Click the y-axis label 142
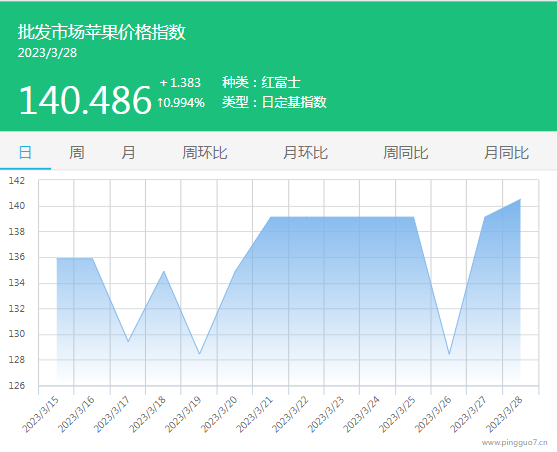Image resolution: width=557 pixels, height=452 pixels. pyautogui.click(x=17, y=181)
